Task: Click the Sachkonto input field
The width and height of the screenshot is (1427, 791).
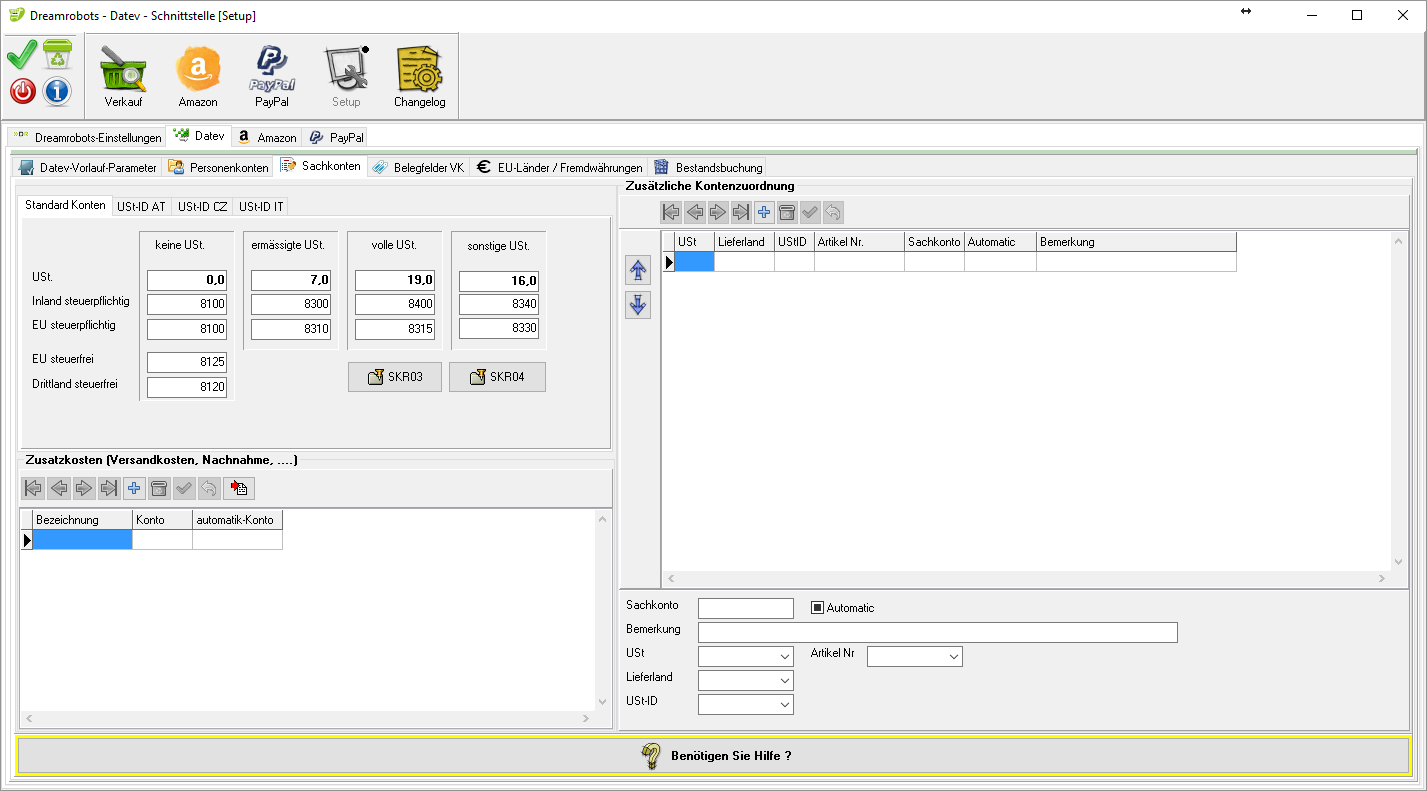Action: pyautogui.click(x=745, y=608)
